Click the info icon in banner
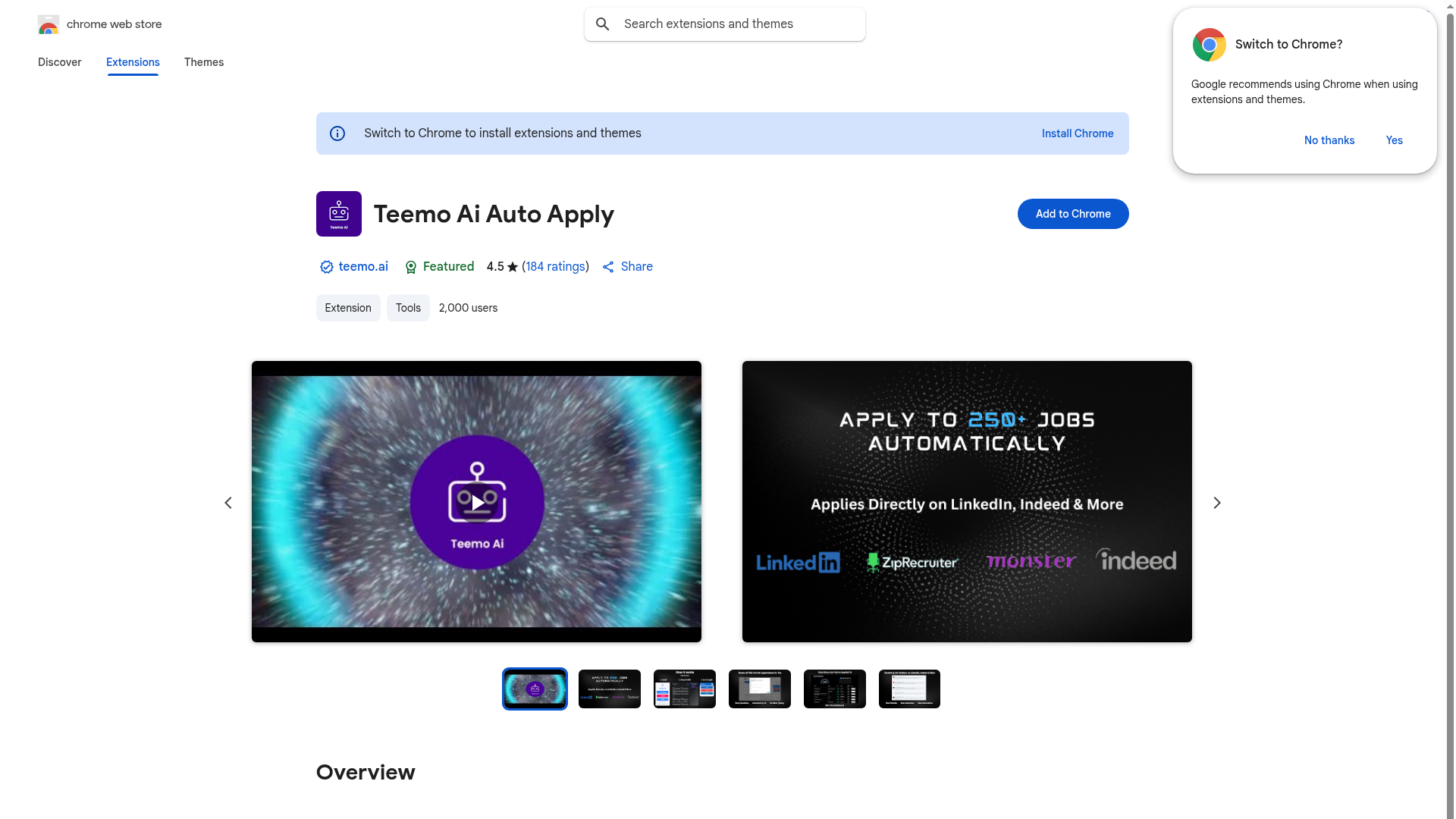The height and width of the screenshot is (819, 1456). (x=337, y=133)
